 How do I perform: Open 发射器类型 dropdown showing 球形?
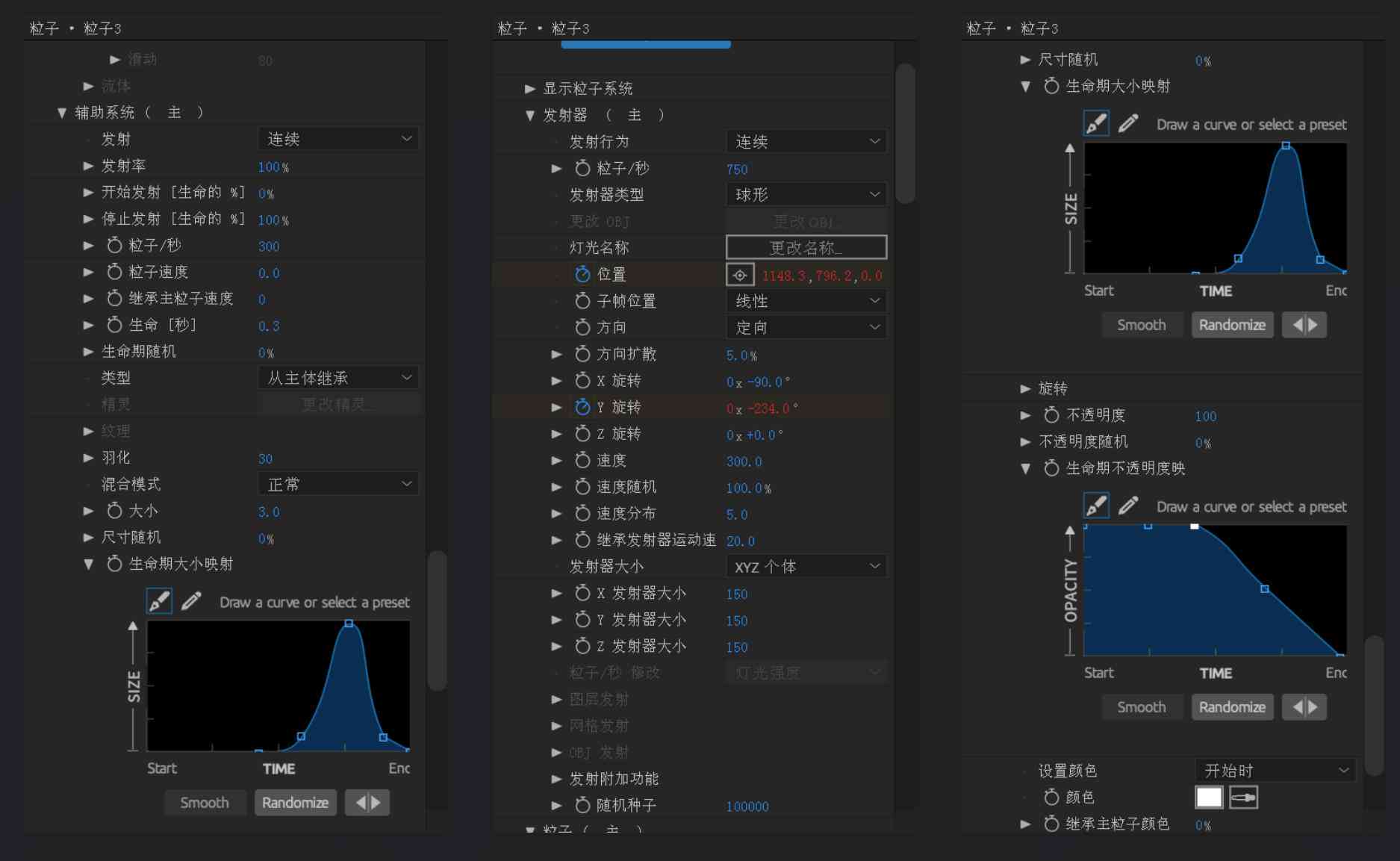tap(806, 195)
